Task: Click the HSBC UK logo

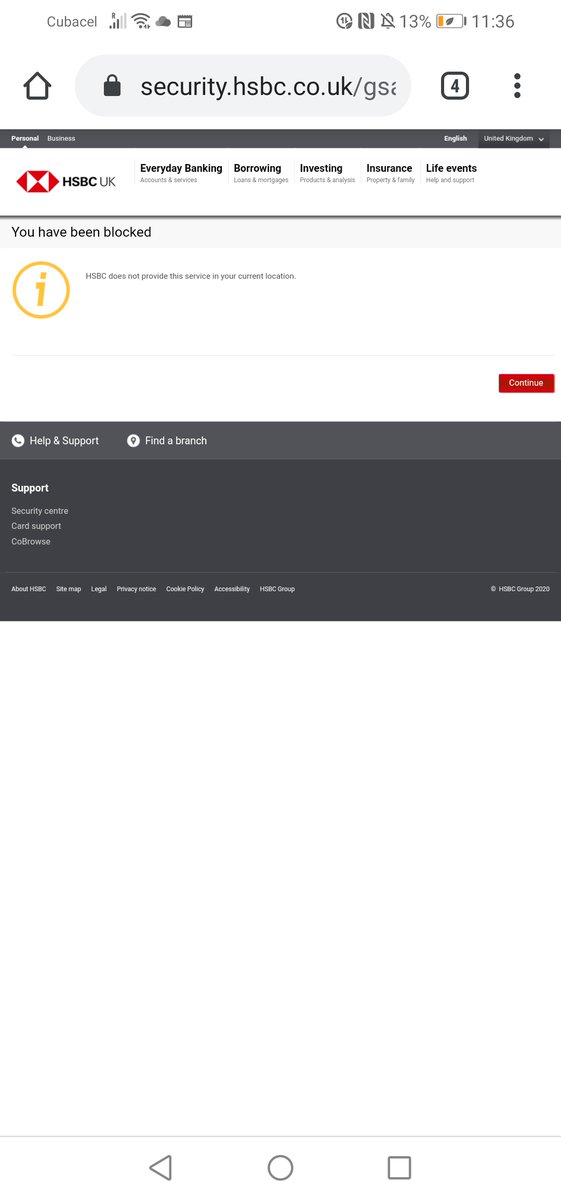Action: [x=66, y=181]
